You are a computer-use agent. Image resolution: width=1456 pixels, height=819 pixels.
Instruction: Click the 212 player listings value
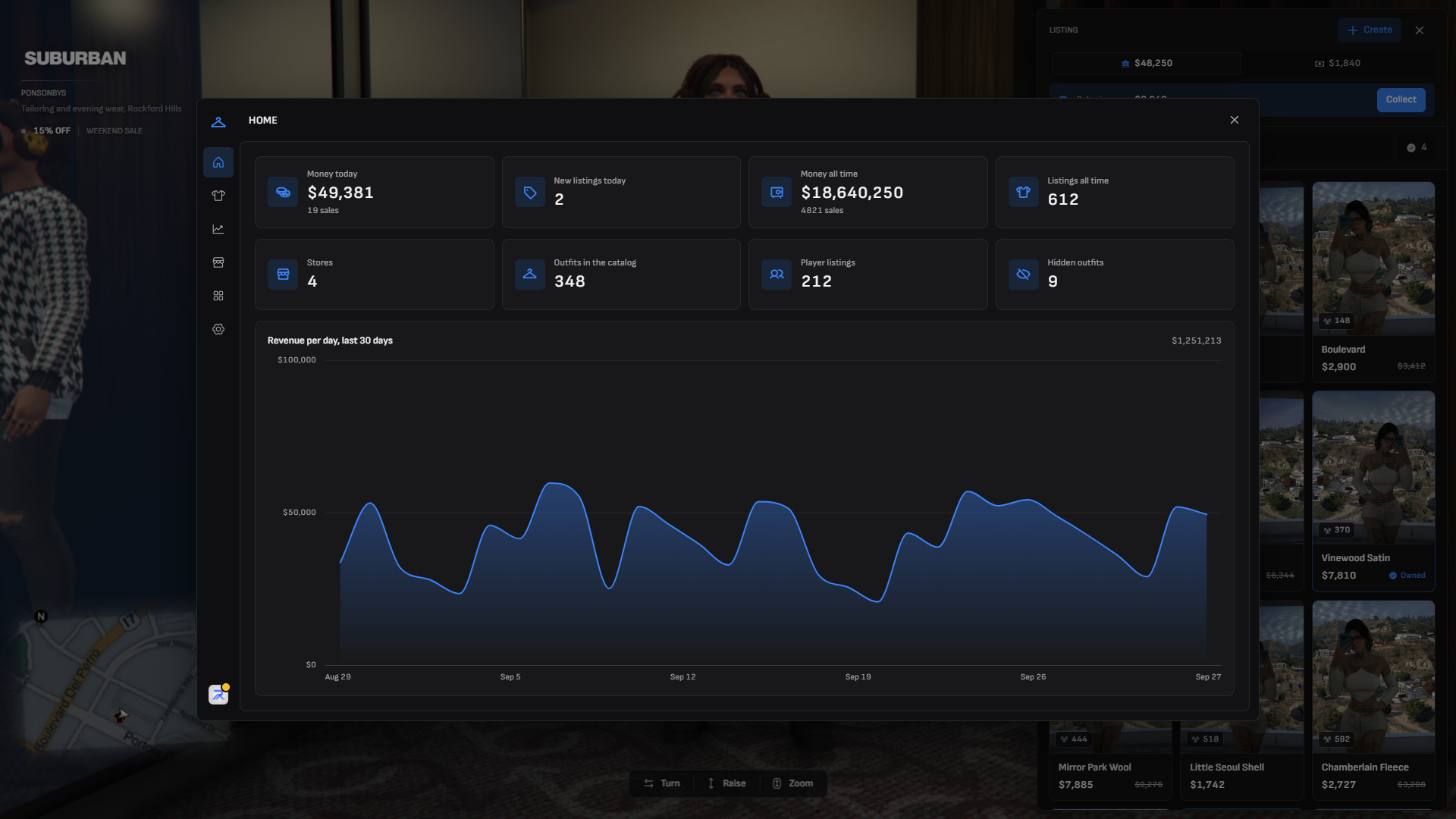point(817,281)
